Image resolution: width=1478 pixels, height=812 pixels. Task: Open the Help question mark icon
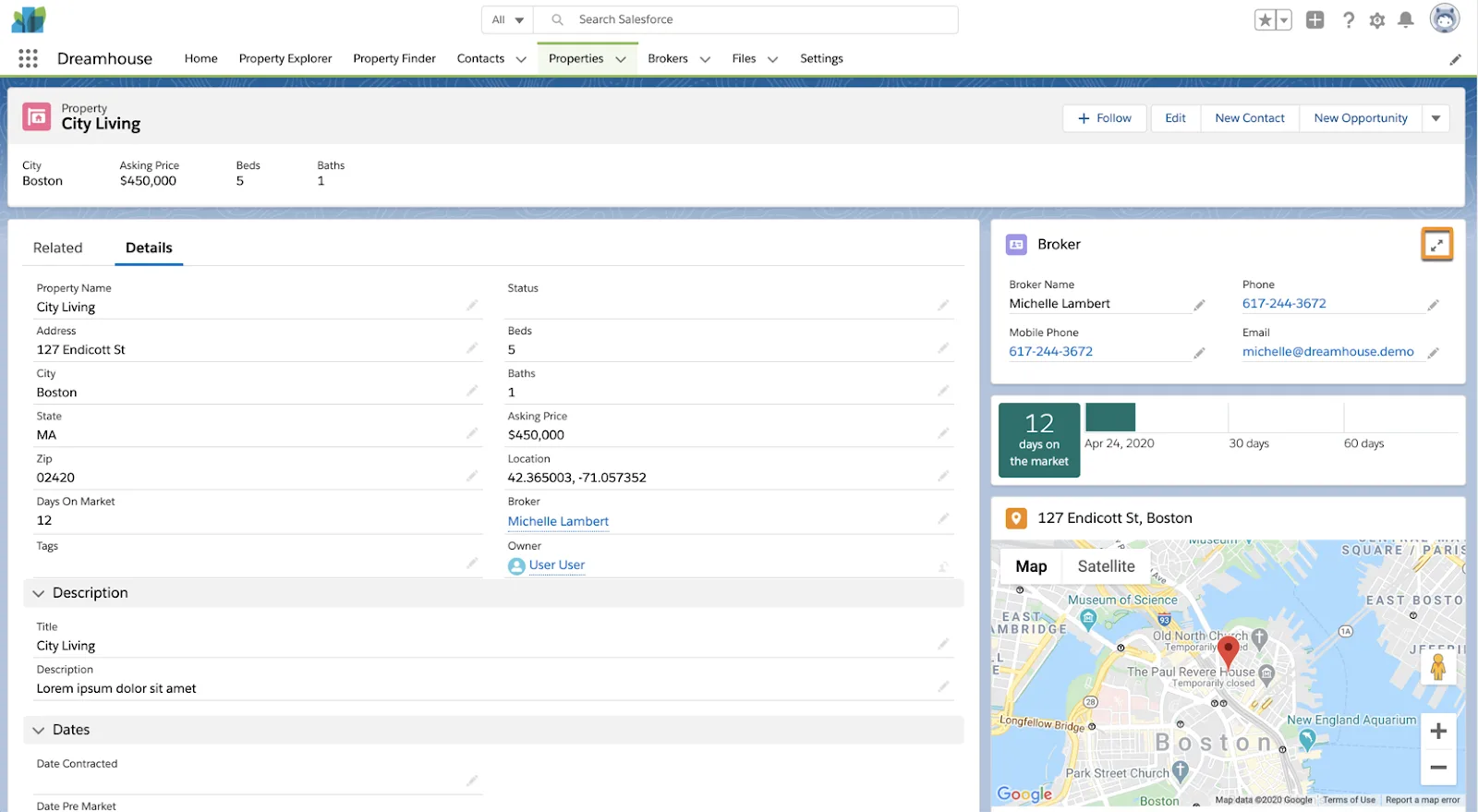pos(1349,19)
